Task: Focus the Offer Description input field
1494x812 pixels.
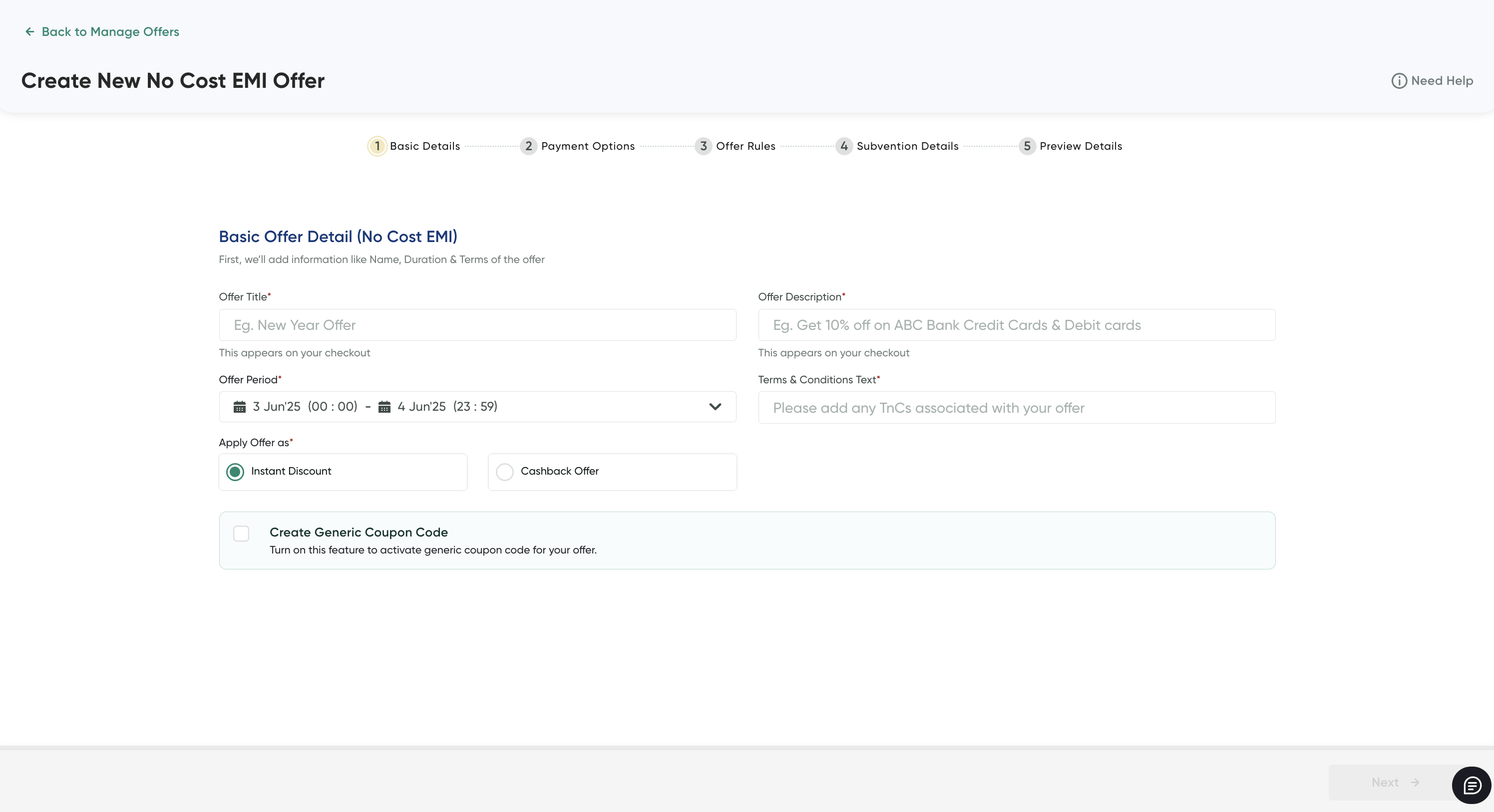Action: (x=1017, y=325)
